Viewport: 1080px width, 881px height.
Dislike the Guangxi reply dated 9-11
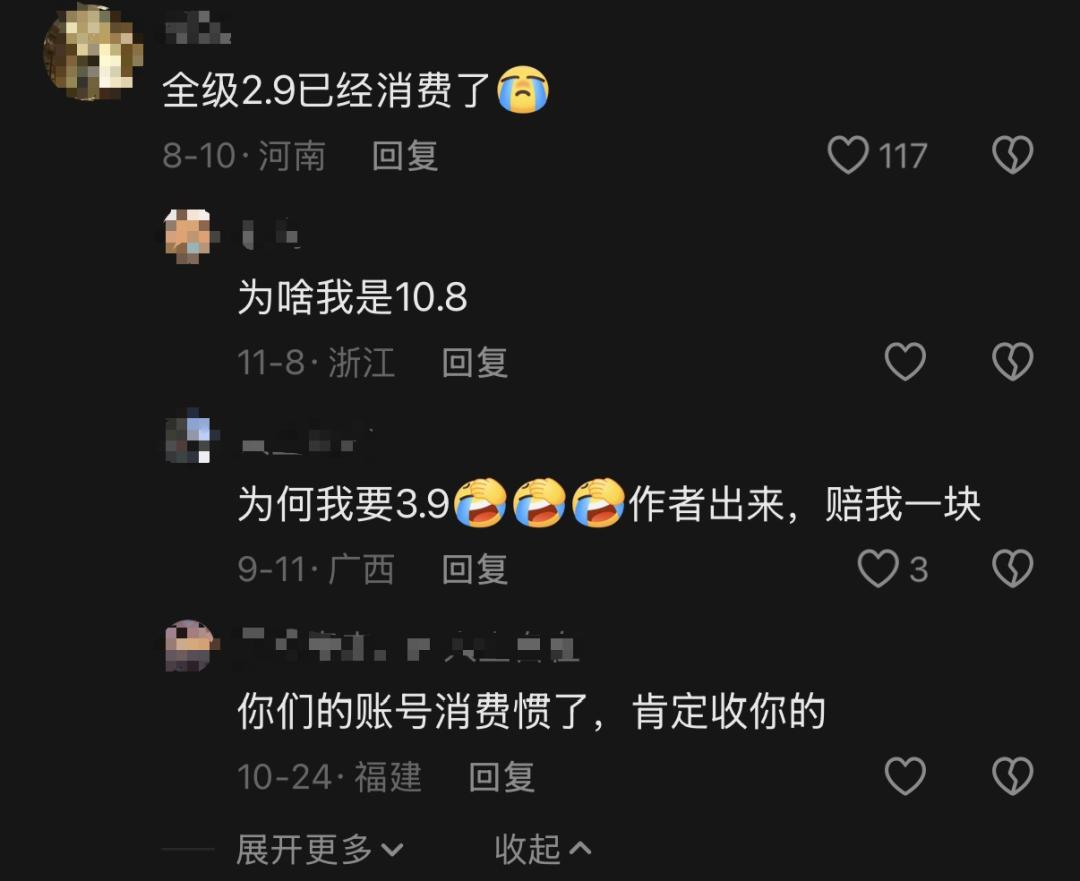[x=1012, y=569]
